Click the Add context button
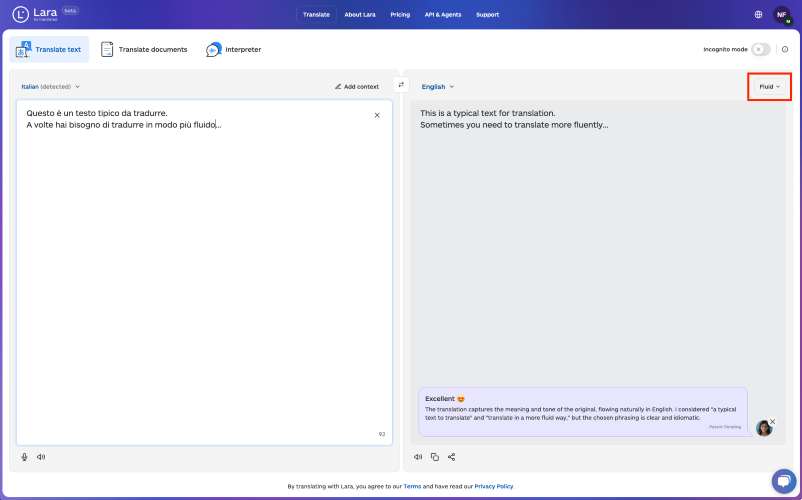This screenshot has width=802, height=500. [357, 87]
